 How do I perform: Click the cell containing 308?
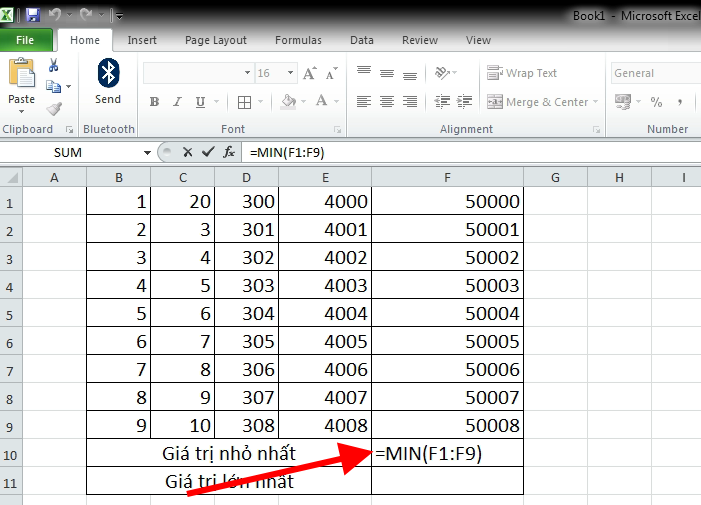247,425
